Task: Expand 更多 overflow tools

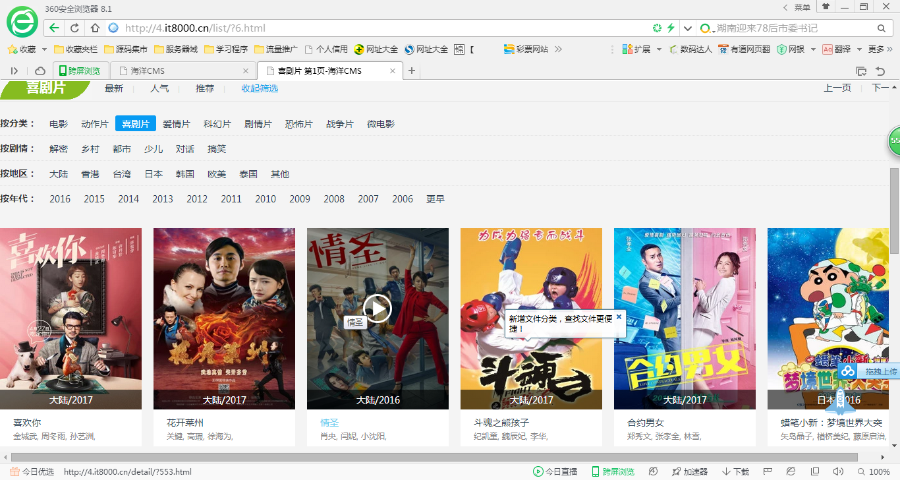Action: point(880,49)
